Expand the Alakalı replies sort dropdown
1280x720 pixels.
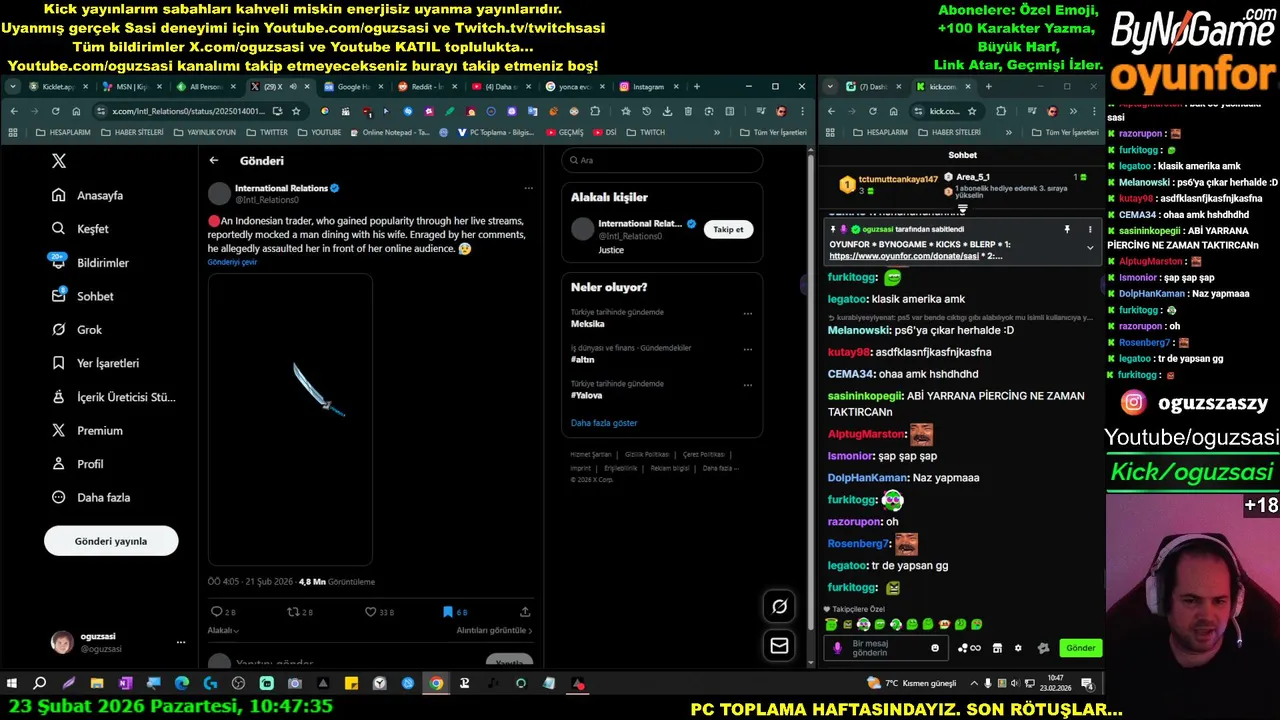coord(223,630)
